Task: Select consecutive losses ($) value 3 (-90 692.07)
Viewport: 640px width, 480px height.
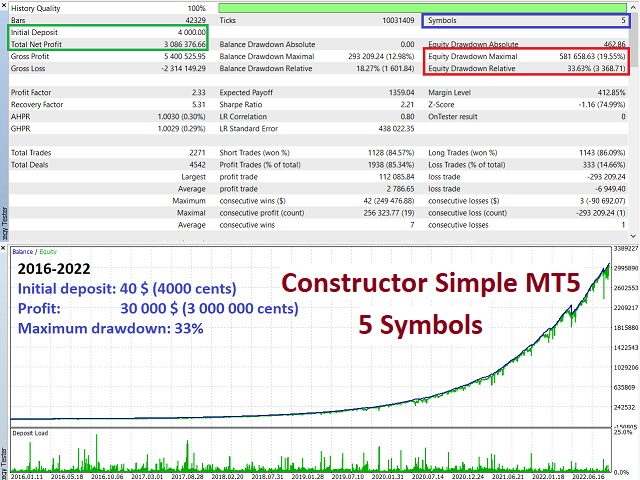Action: coord(602,201)
